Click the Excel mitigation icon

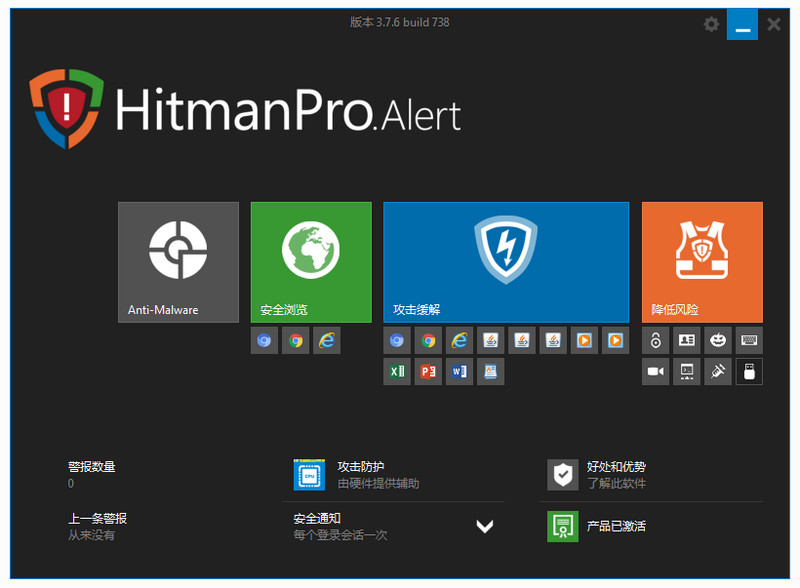tap(397, 371)
